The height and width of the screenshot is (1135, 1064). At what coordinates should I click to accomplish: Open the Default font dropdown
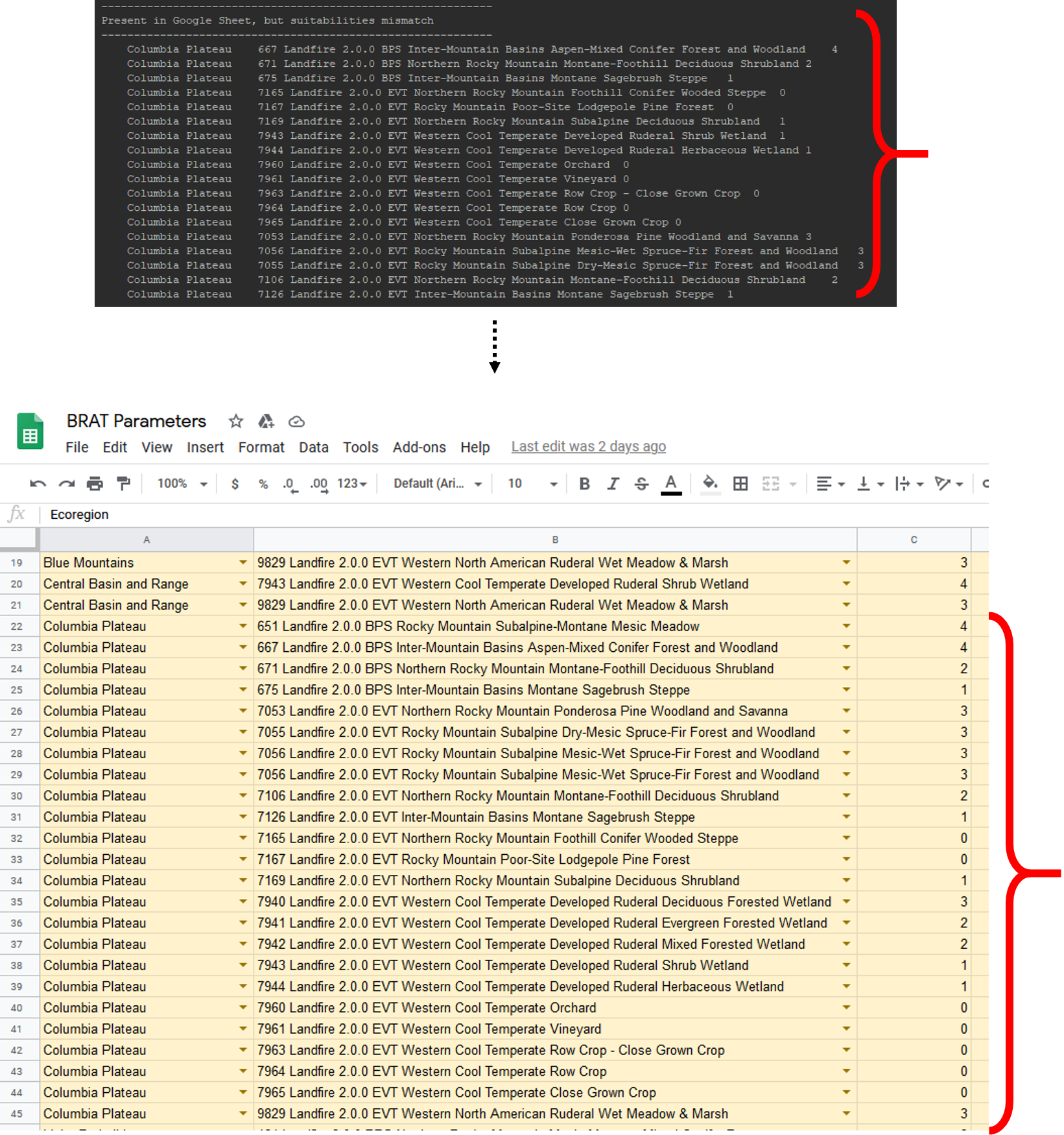pos(438,484)
